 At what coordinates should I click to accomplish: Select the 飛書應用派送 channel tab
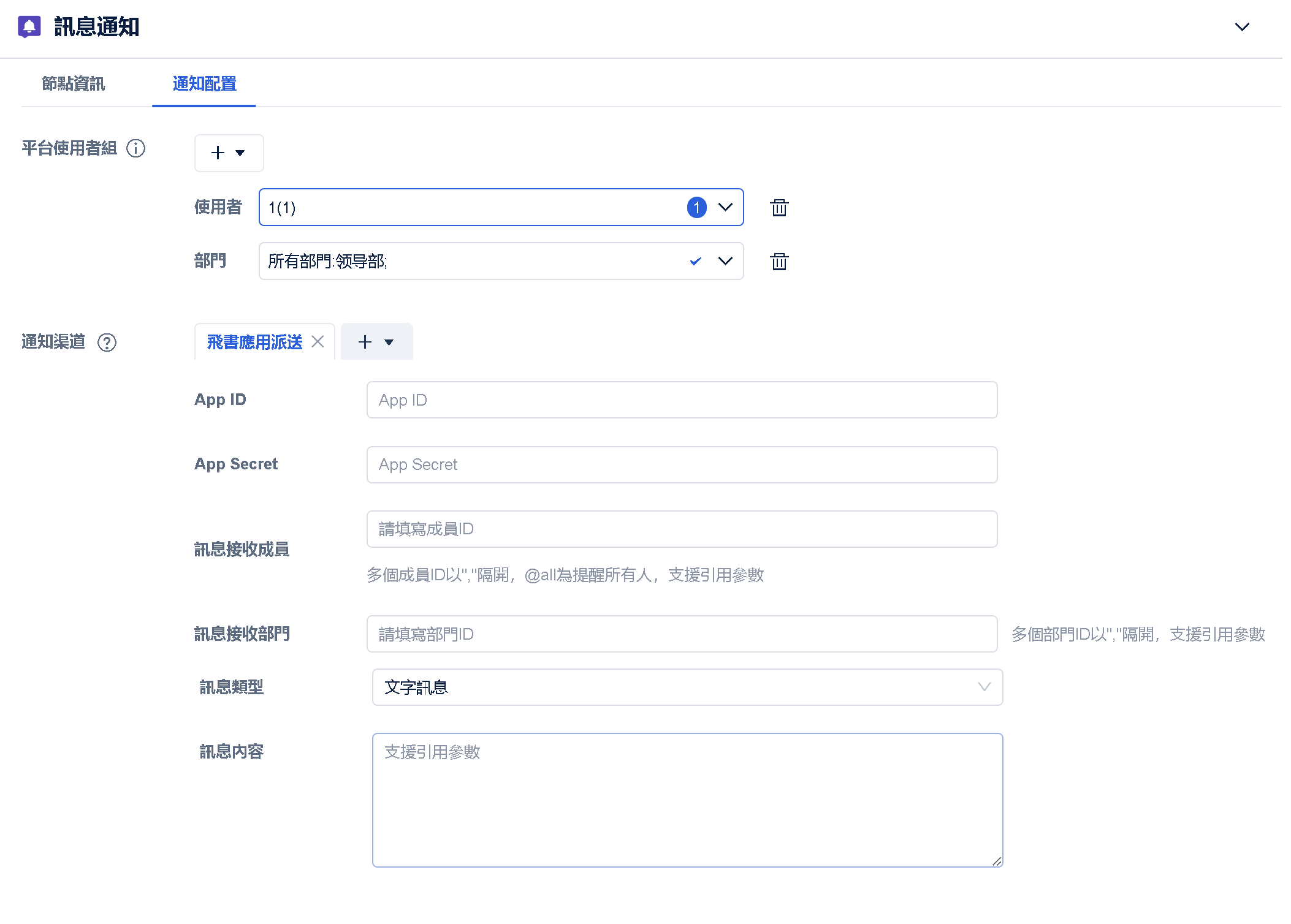pyautogui.click(x=254, y=342)
